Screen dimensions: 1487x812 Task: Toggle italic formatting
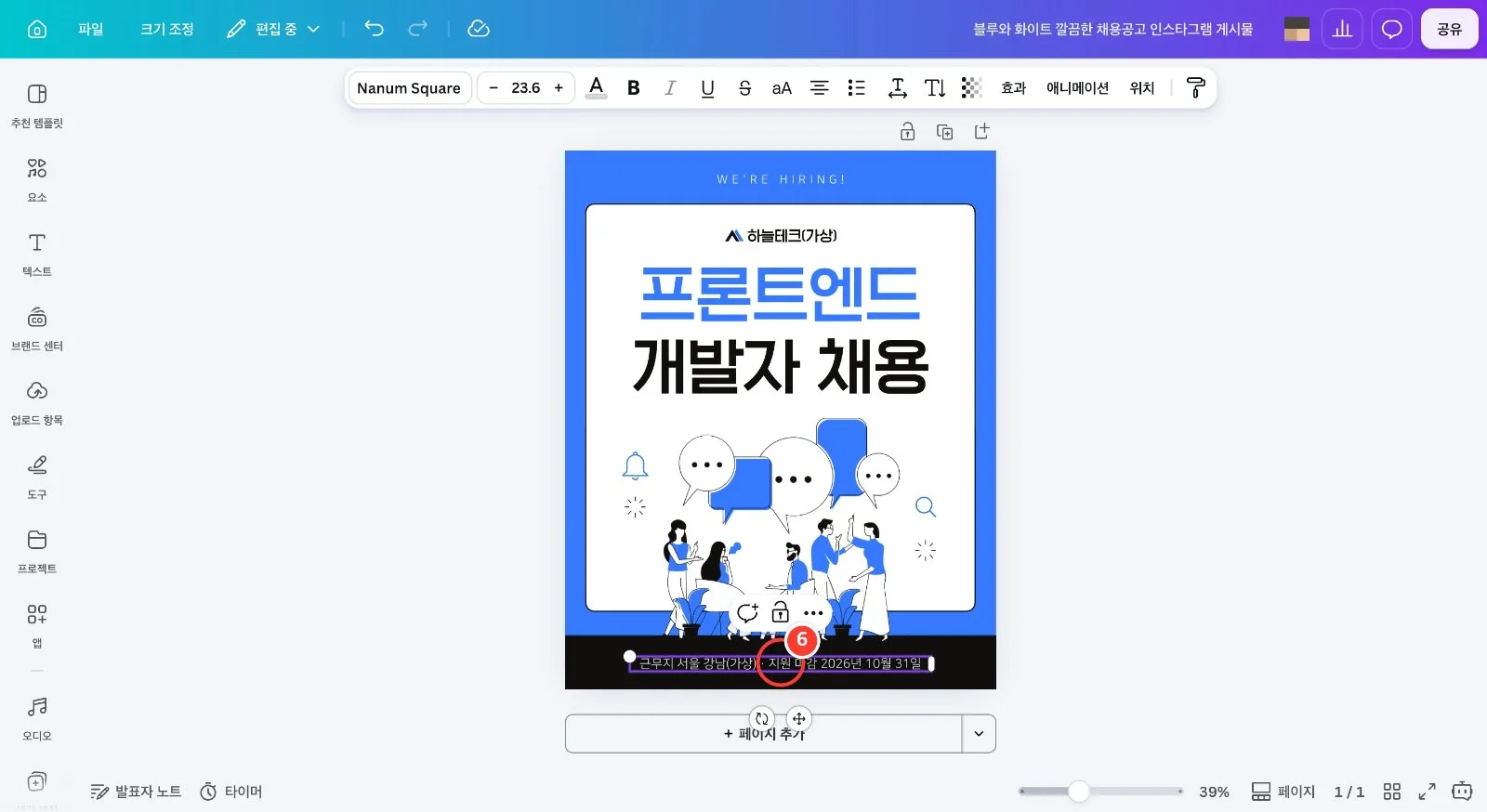point(670,88)
